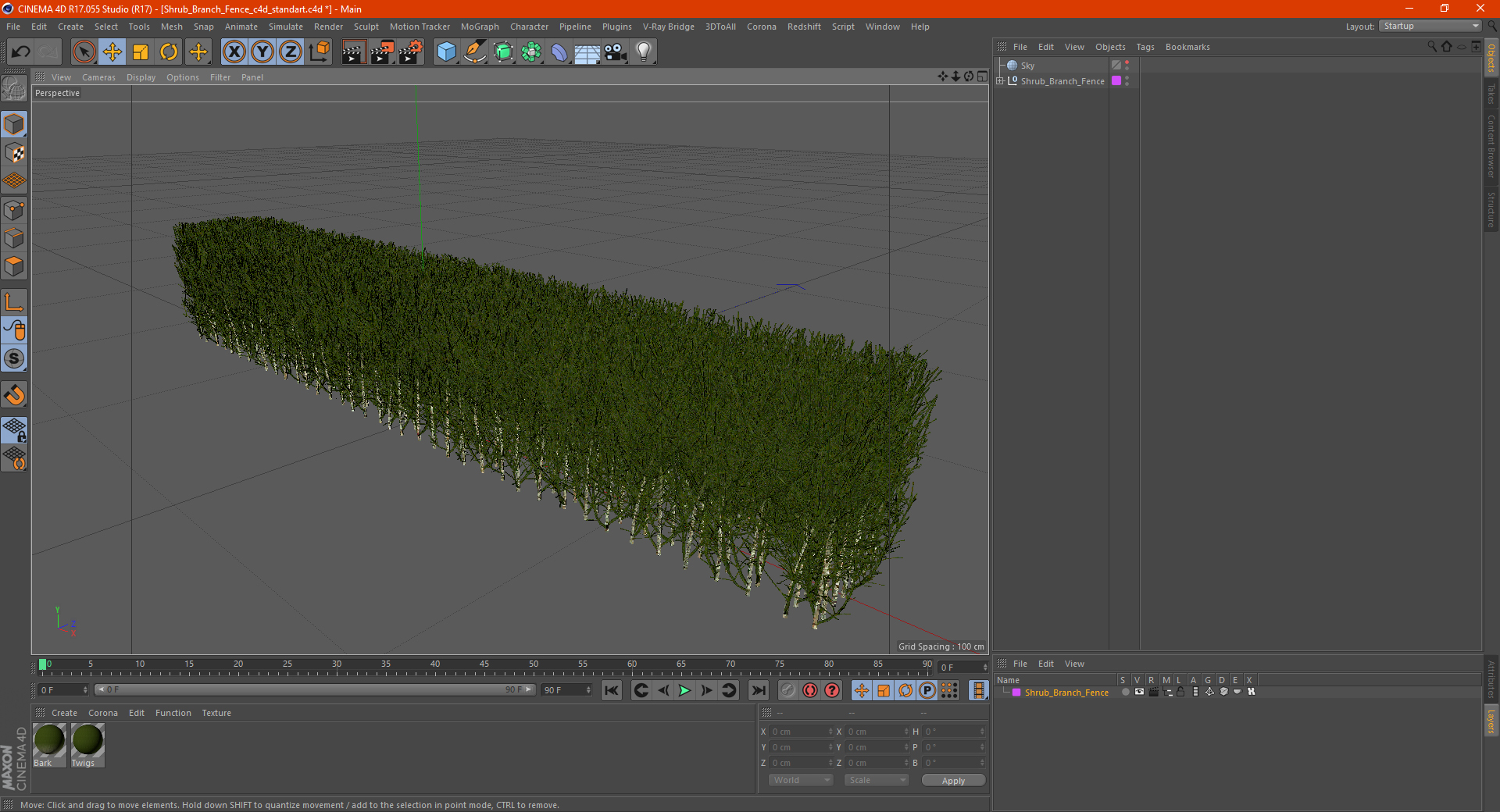Image resolution: width=1500 pixels, height=812 pixels.
Task: Open the Array modeling objects icon
Action: coord(531,52)
